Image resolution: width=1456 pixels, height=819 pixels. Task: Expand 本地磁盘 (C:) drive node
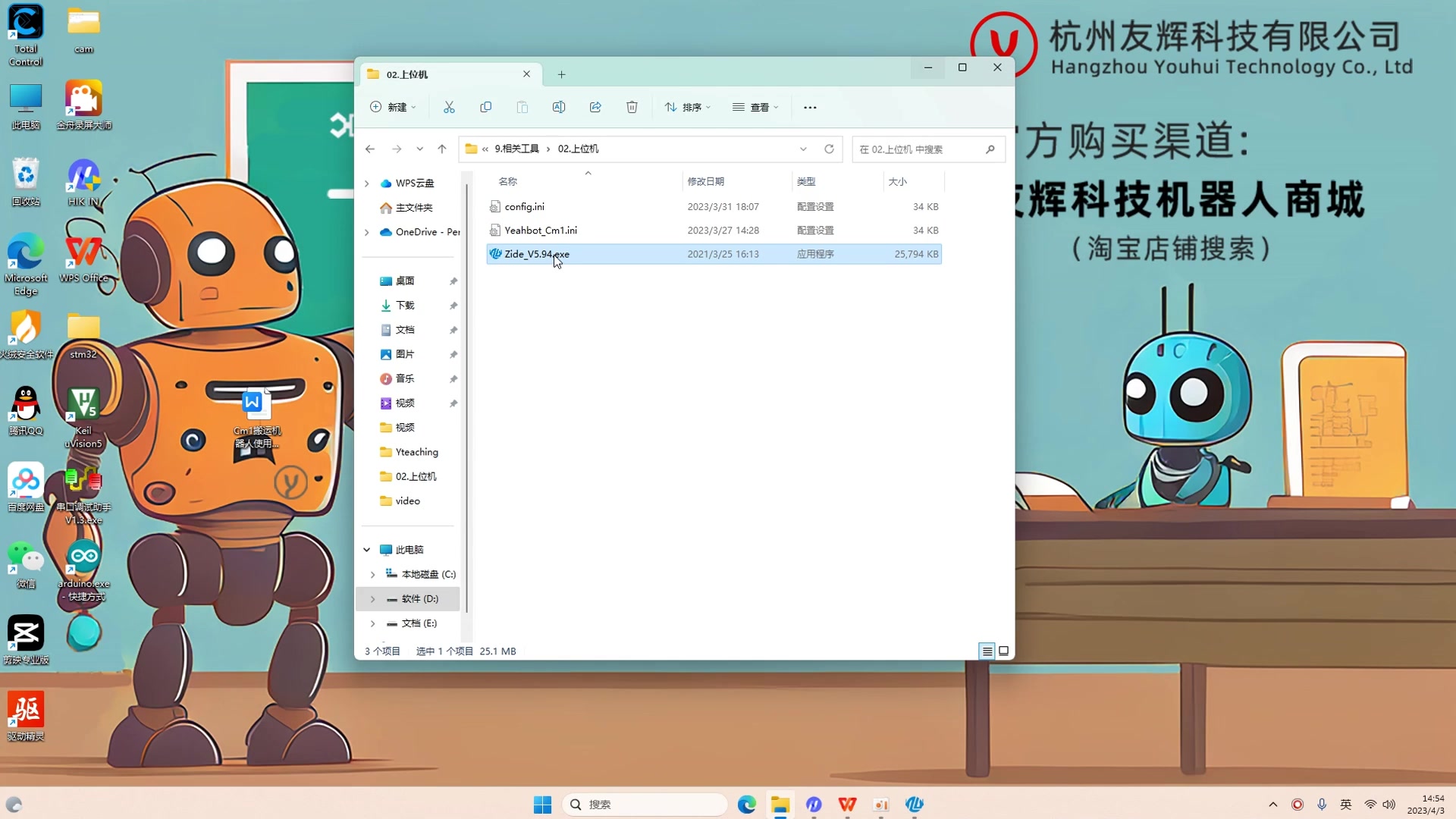click(372, 575)
